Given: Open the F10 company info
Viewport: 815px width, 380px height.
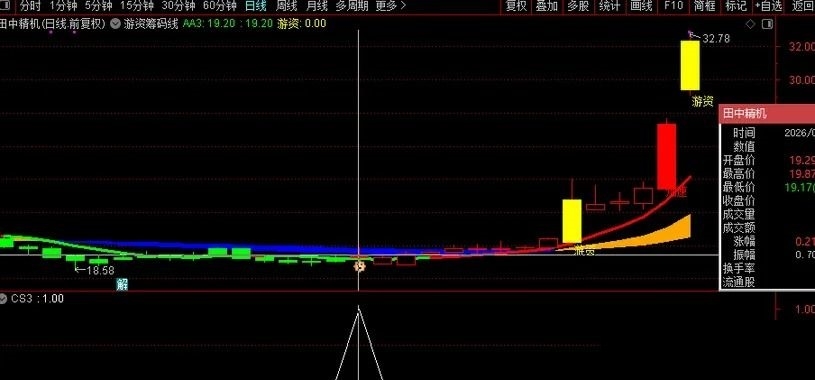Looking at the screenshot, I should pyautogui.click(x=673, y=6).
